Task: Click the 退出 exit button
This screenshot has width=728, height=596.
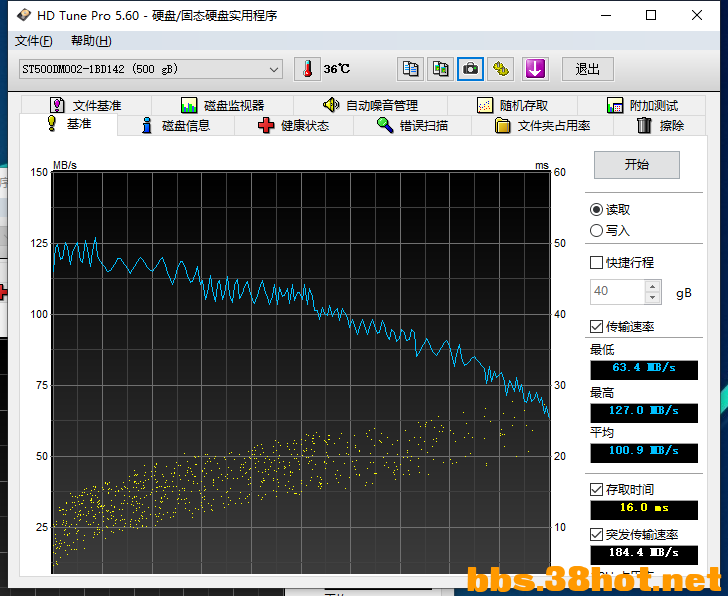Action: pos(588,69)
